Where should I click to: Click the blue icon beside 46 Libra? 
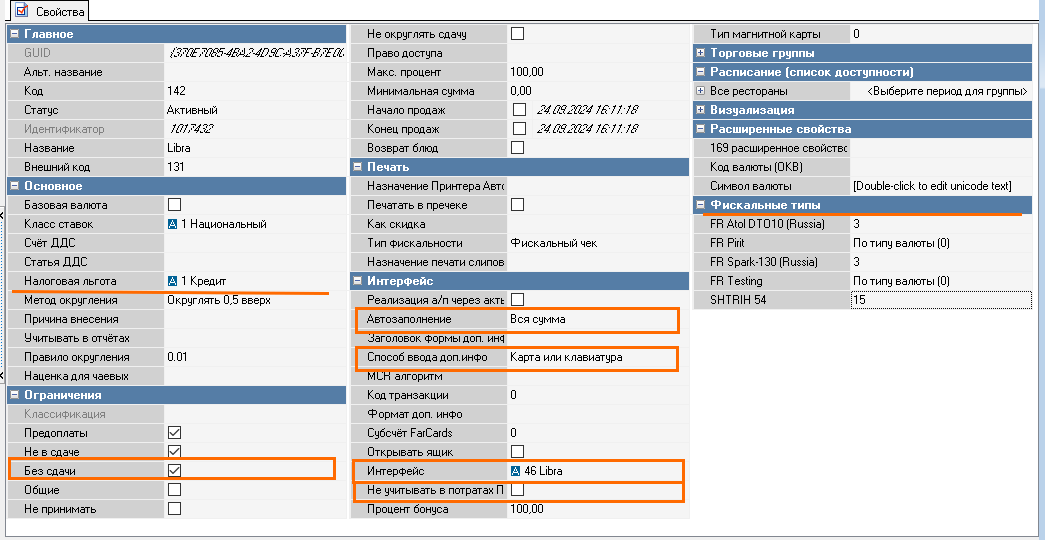[x=516, y=471]
